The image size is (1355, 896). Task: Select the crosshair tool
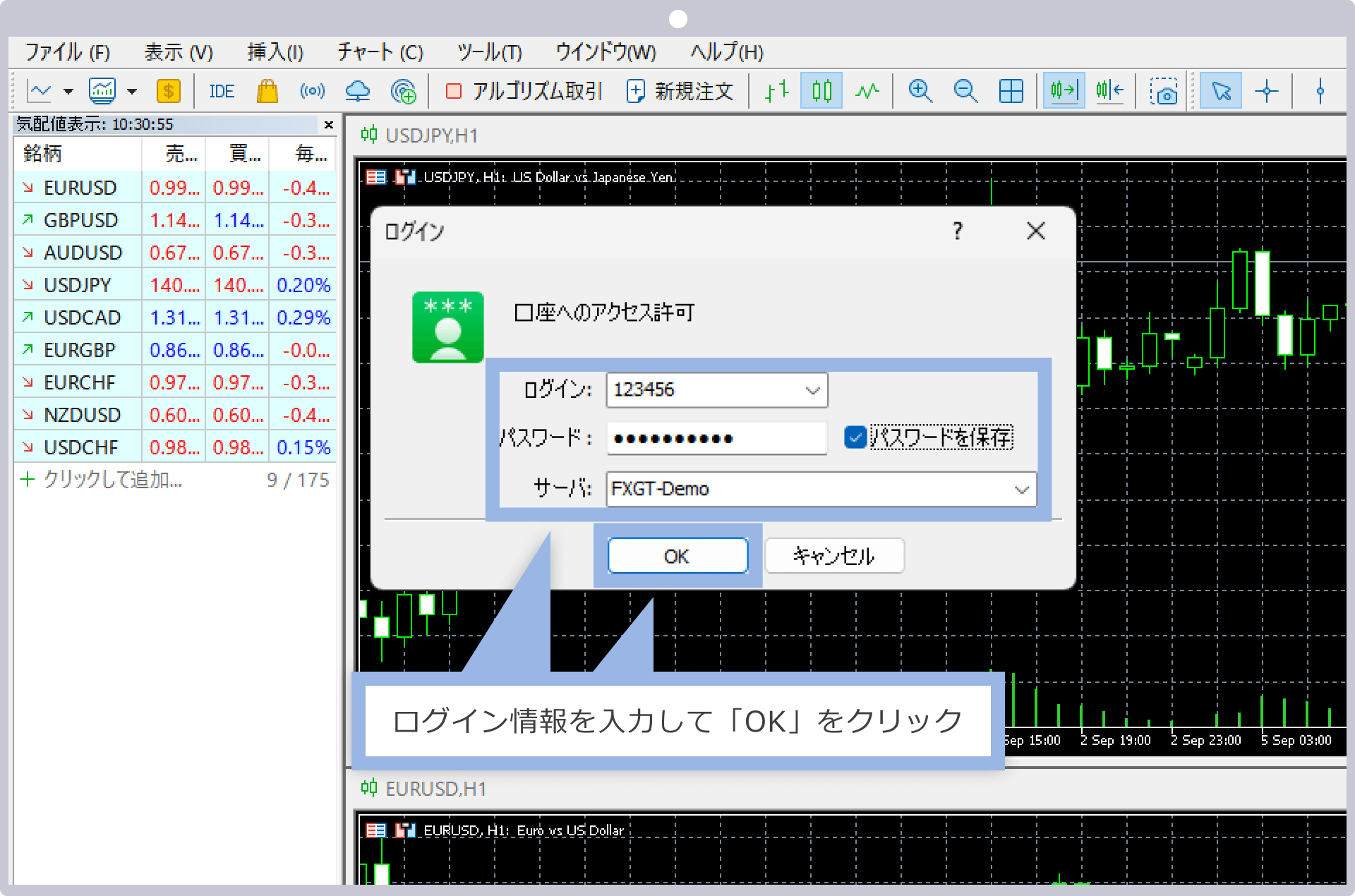click(x=1268, y=90)
